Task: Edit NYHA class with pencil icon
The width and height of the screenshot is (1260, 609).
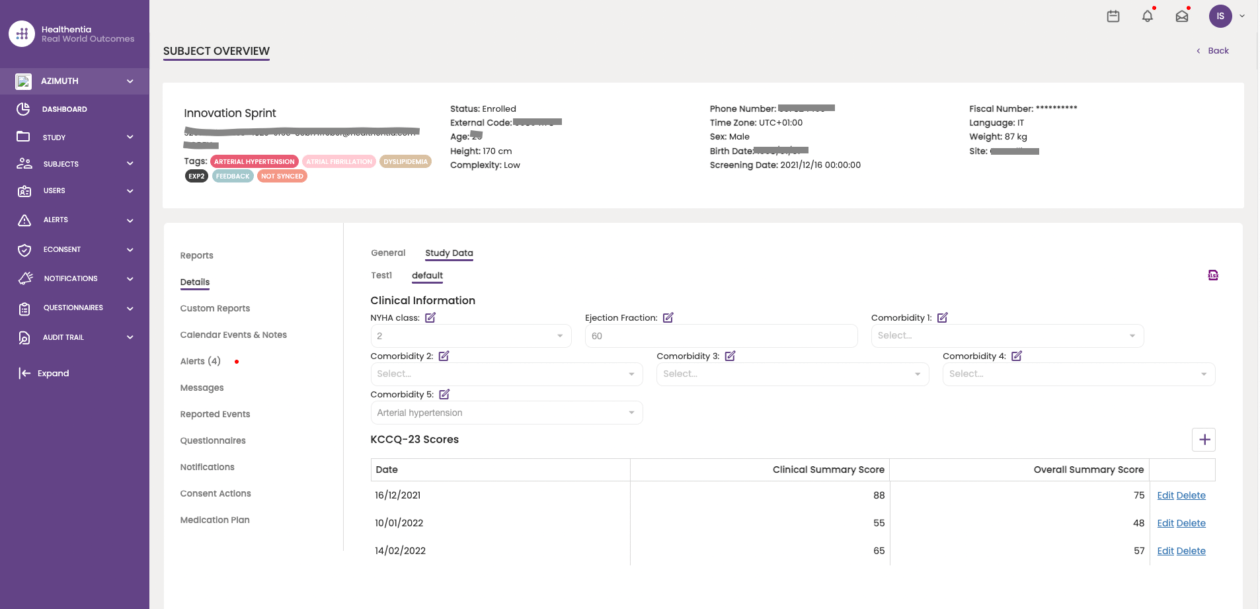Action: 430,318
